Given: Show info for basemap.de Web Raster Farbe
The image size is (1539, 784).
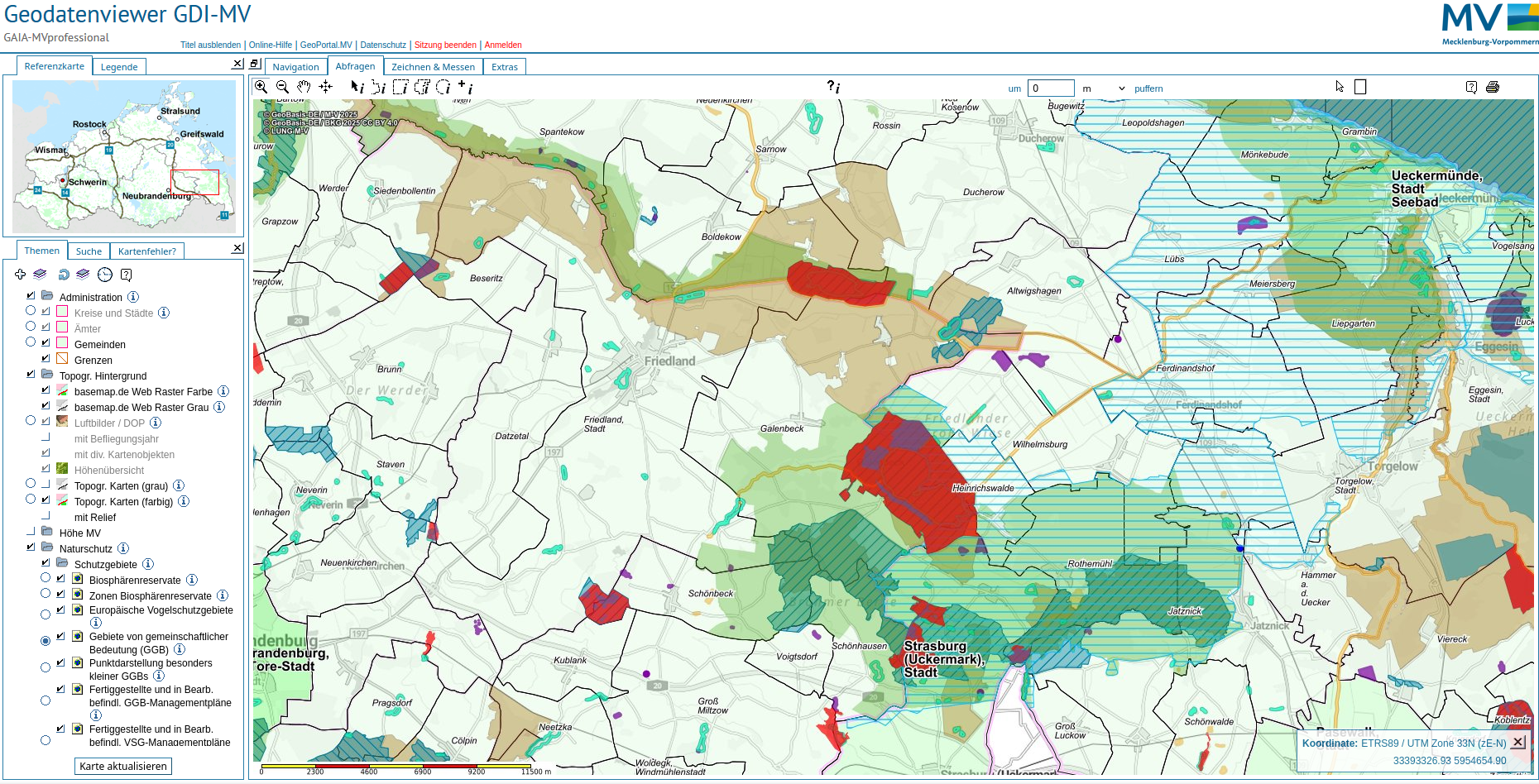Looking at the screenshot, I should [223, 391].
